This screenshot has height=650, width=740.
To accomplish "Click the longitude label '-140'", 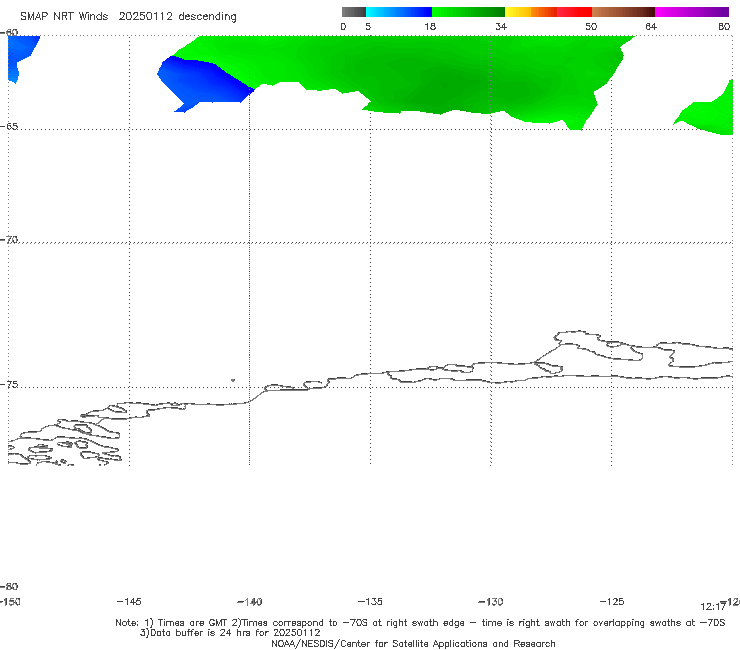I will click(x=250, y=602).
